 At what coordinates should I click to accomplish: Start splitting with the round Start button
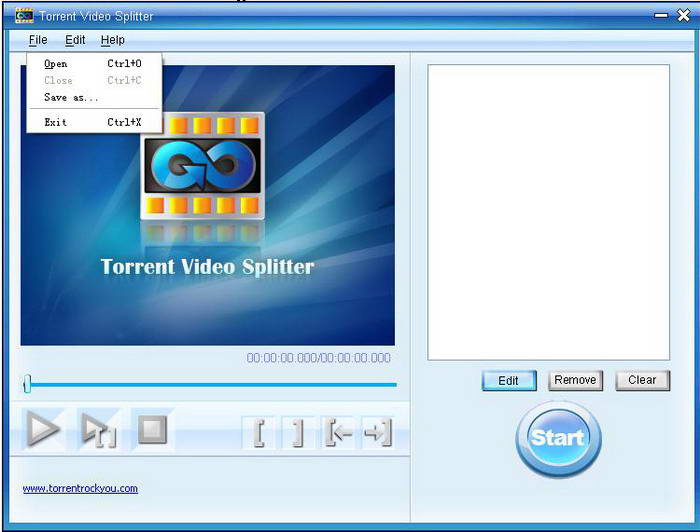click(558, 438)
